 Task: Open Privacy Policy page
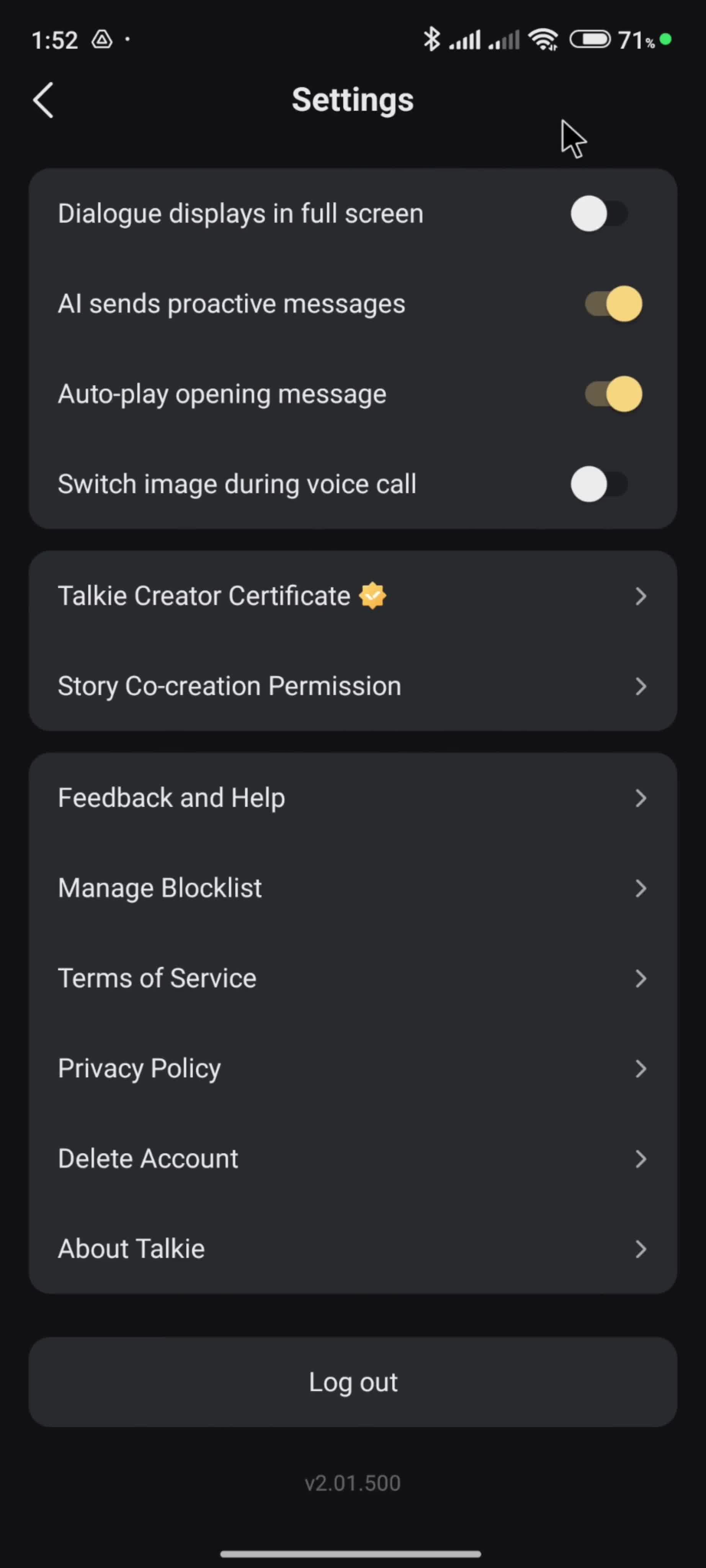353,1068
